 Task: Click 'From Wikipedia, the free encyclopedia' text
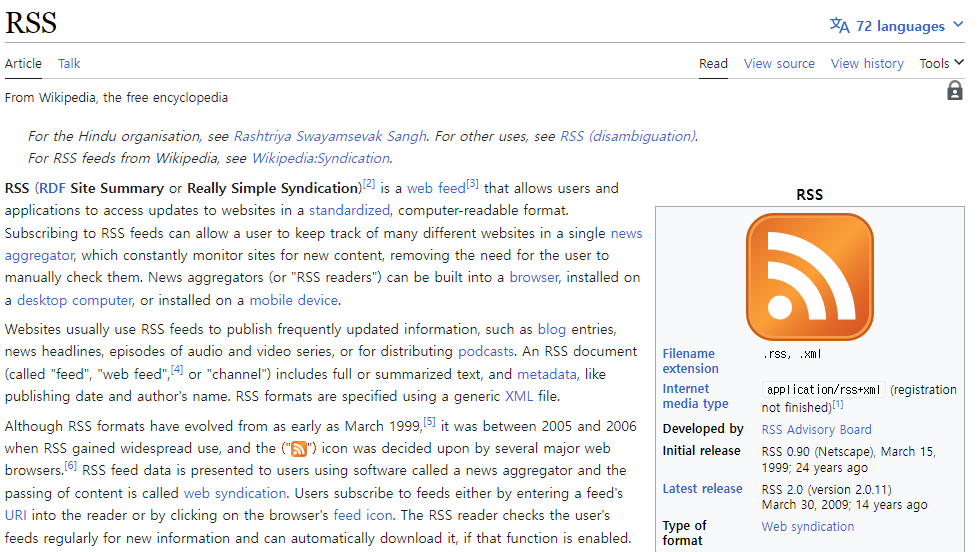tap(116, 97)
